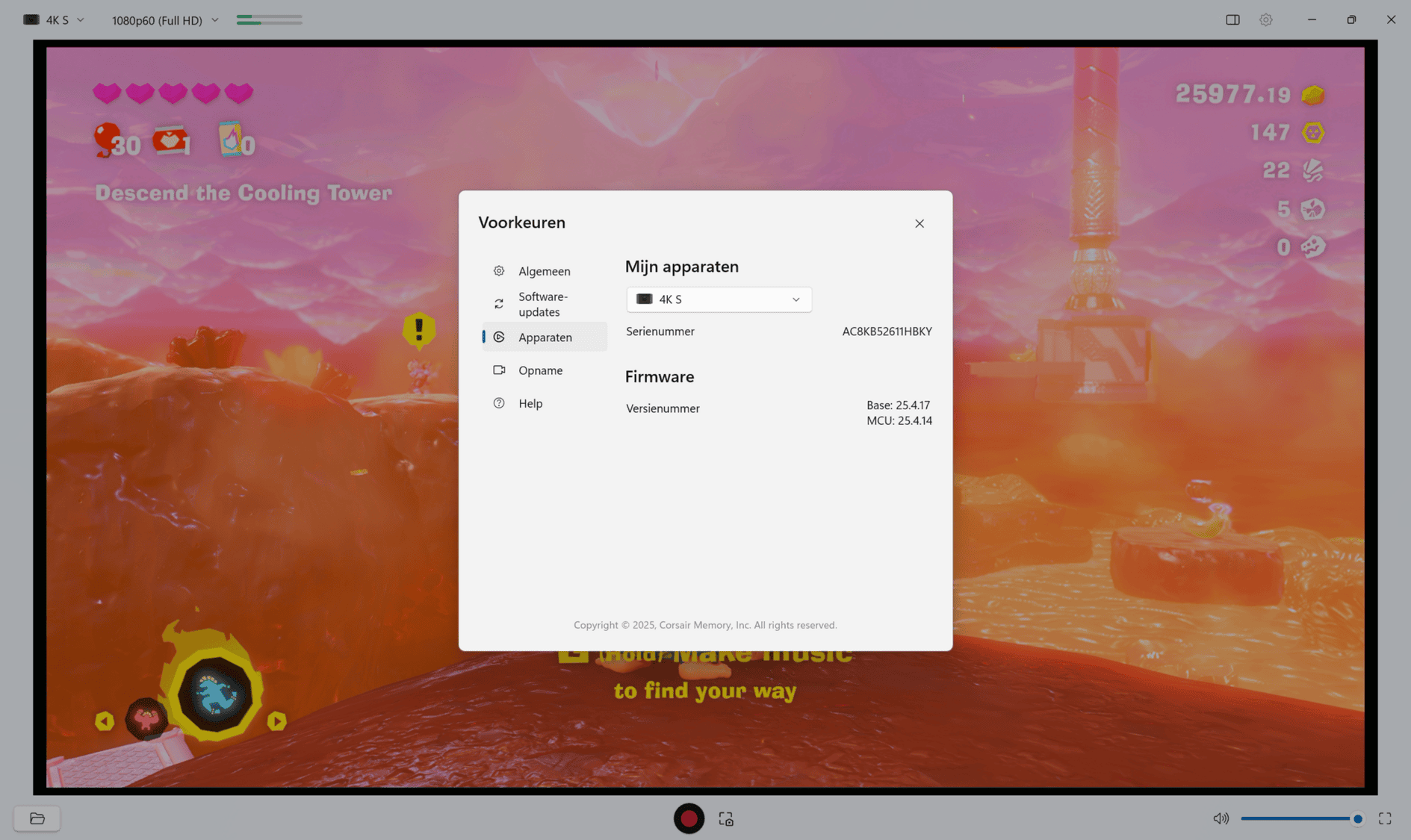Switch to the Opname section
This screenshot has width=1411, height=840.
click(545, 370)
